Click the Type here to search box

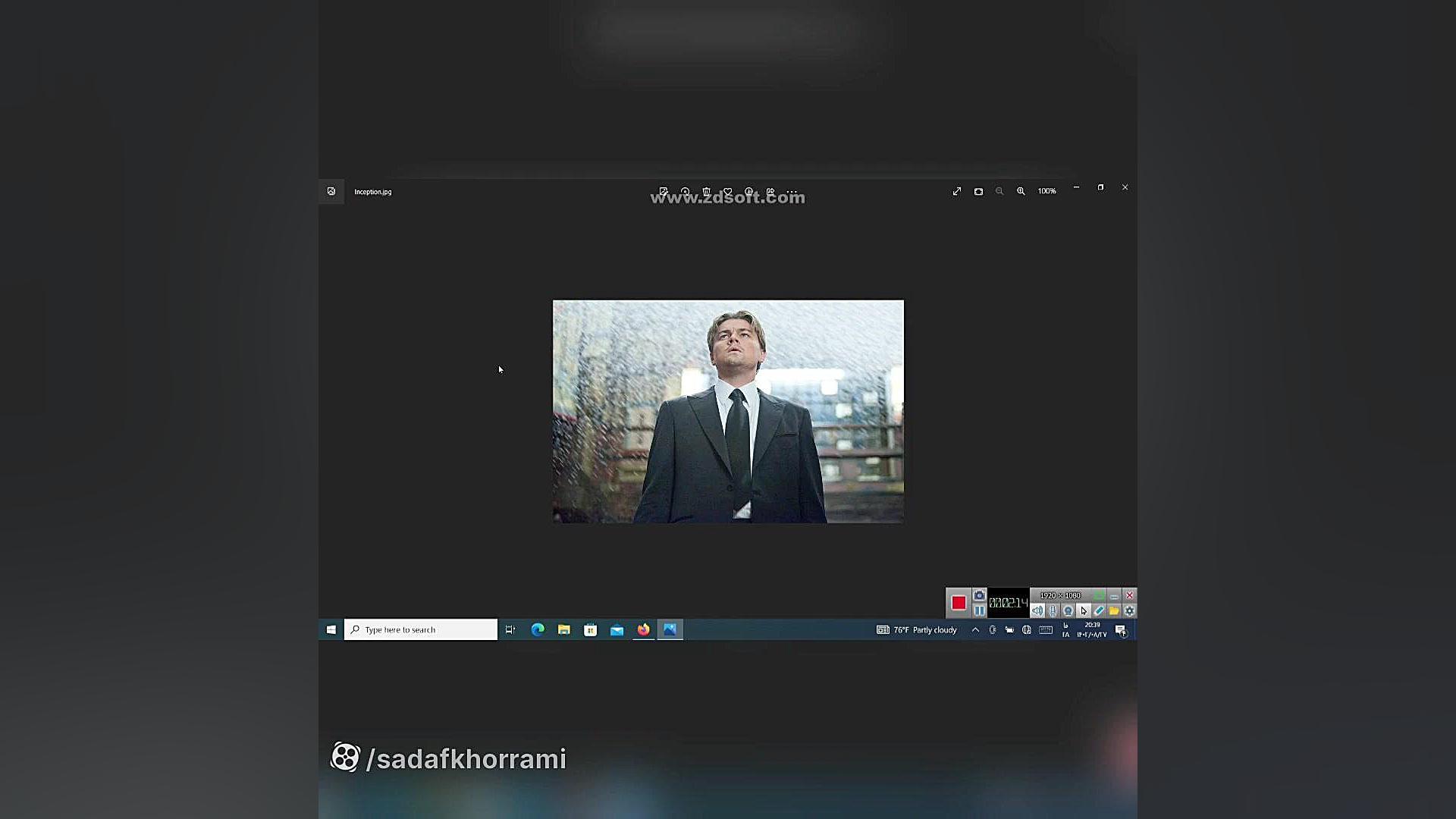(x=421, y=630)
